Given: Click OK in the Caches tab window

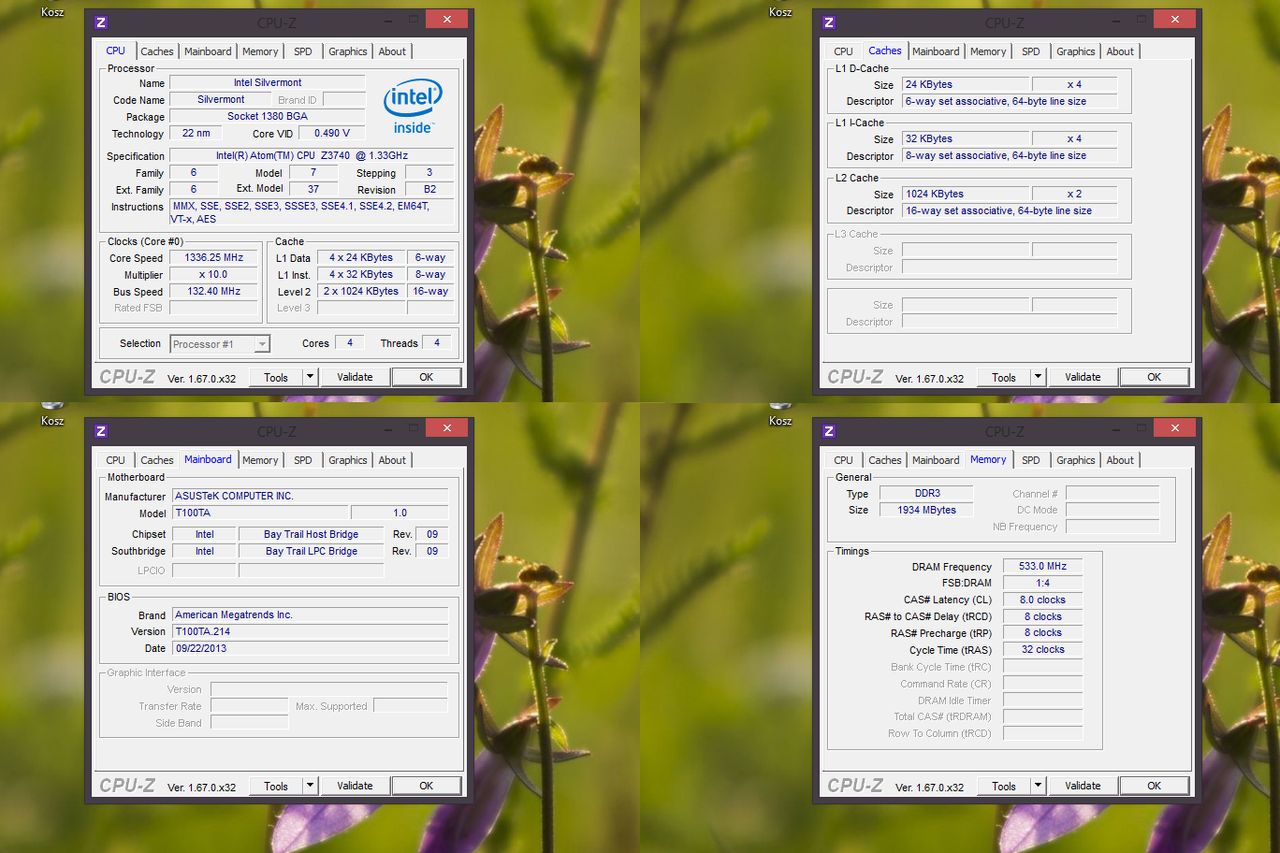Looking at the screenshot, I should click(1154, 377).
